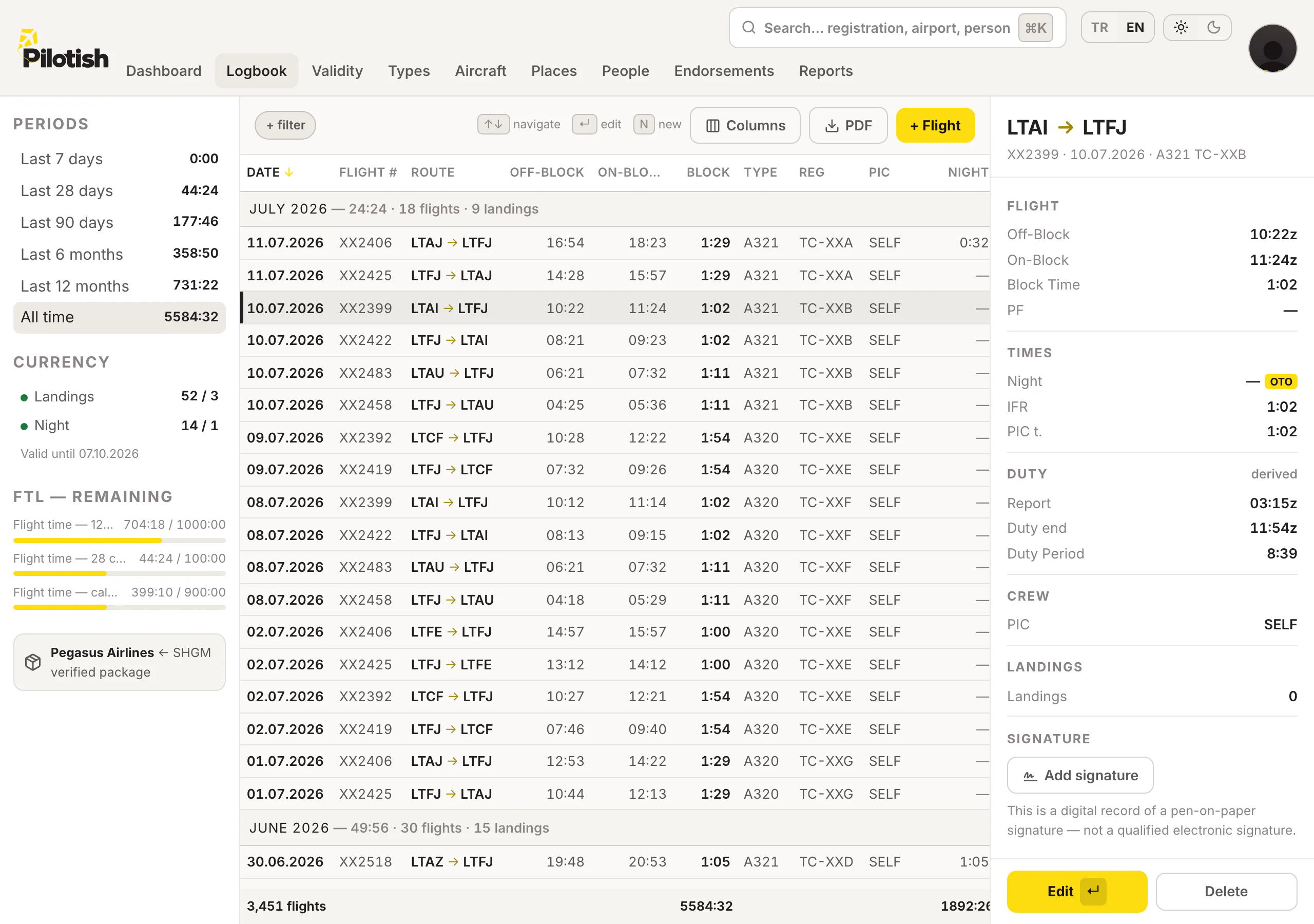Open the Places tab
This screenshot has height=924, width=1314.
553,71
